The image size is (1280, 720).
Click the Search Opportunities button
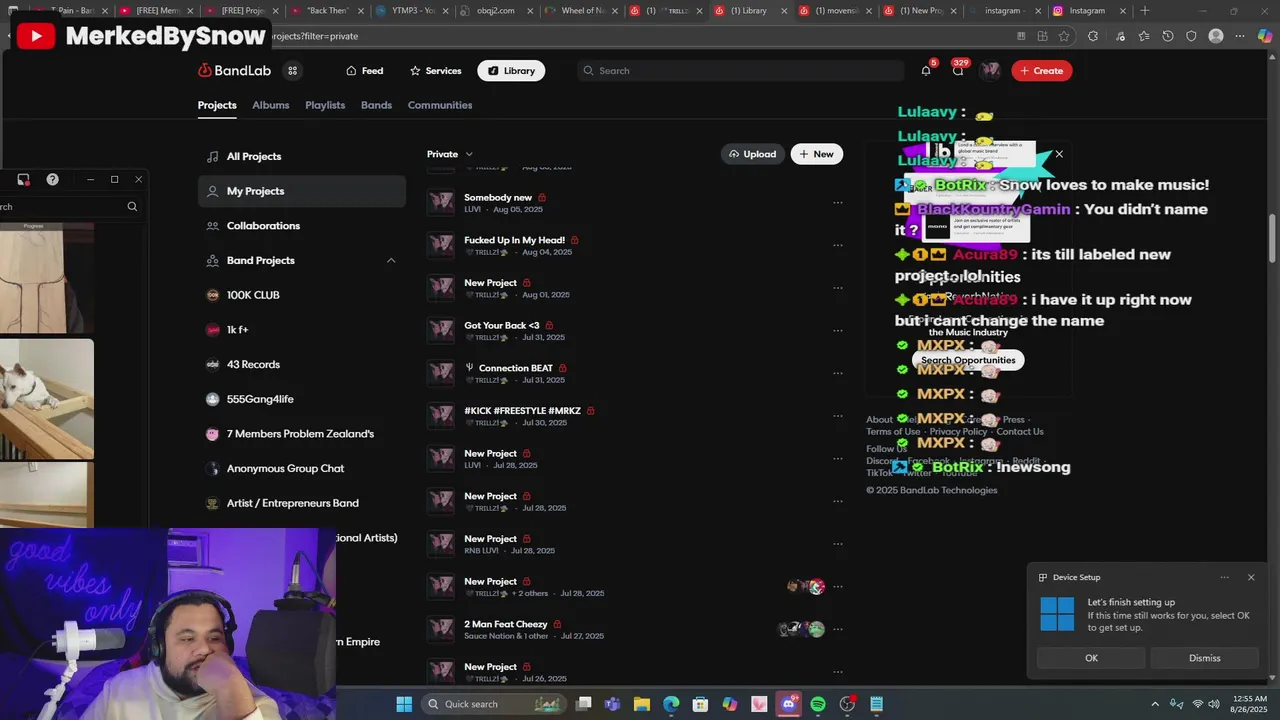point(968,360)
